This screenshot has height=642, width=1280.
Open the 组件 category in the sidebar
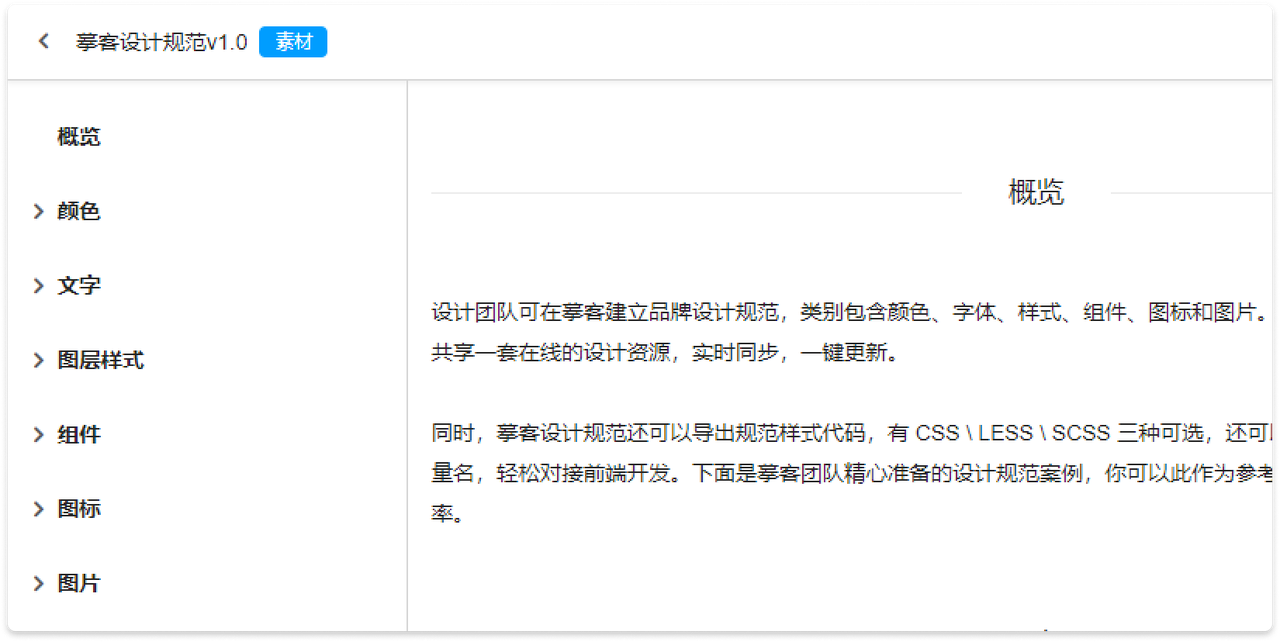point(79,435)
